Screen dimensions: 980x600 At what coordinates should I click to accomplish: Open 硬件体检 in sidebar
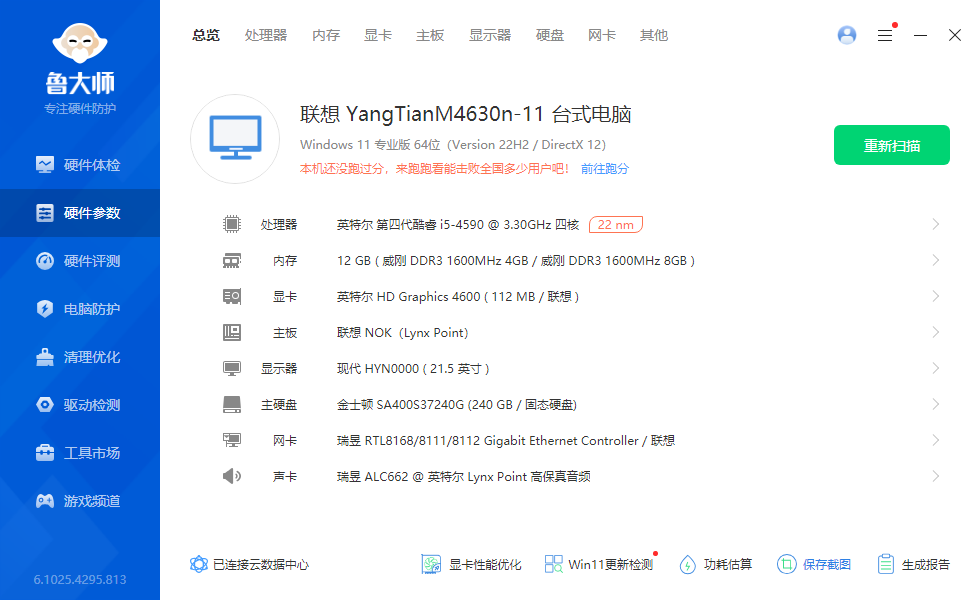pyautogui.click(x=80, y=165)
